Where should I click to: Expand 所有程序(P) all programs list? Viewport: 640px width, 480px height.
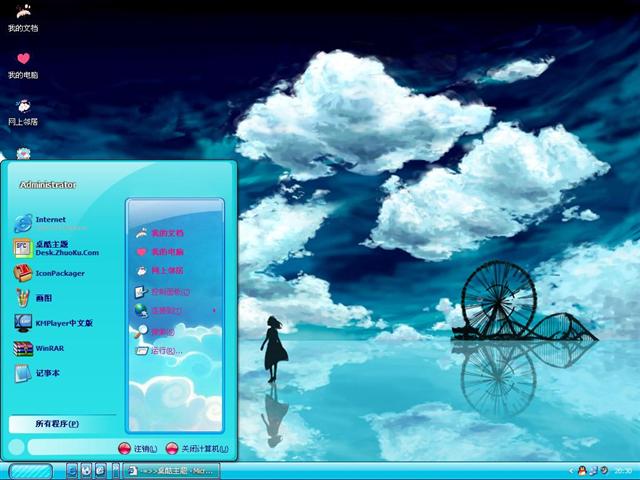pyautogui.click(x=62, y=424)
